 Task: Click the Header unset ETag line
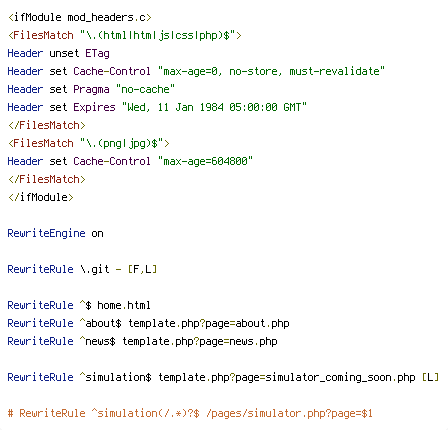click(x=58, y=53)
